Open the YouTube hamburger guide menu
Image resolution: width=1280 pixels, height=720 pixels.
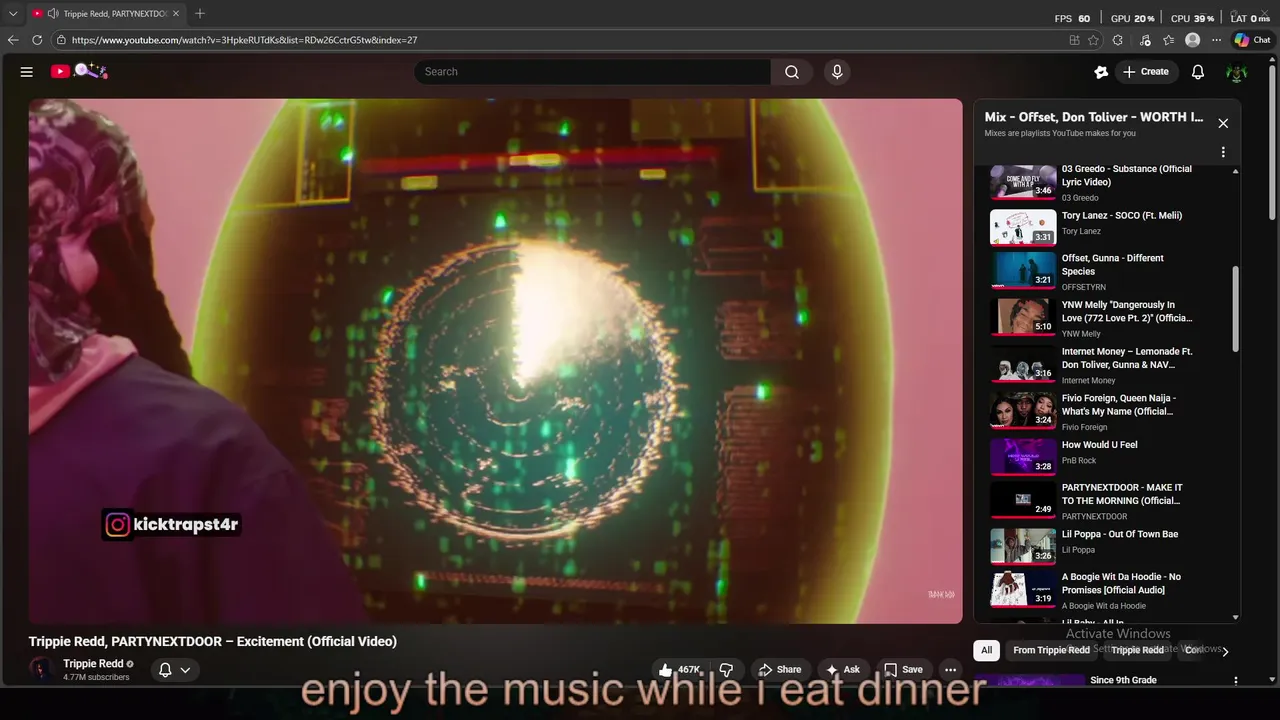(x=27, y=72)
